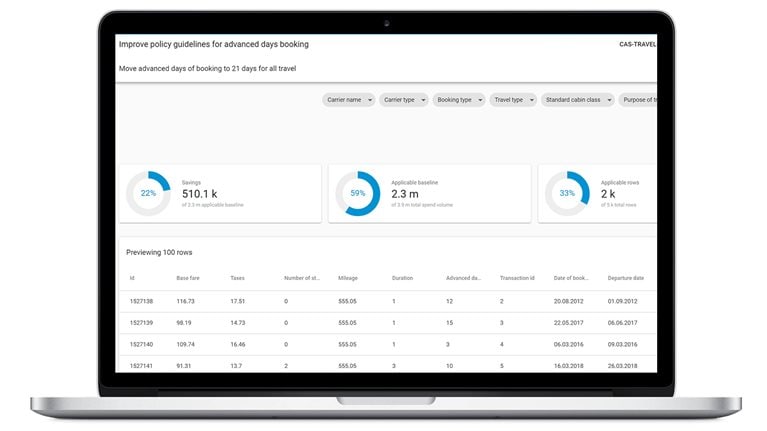The width and height of the screenshot is (767, 431).
Task: Sort by the Base fare column header
Action: 188,278
